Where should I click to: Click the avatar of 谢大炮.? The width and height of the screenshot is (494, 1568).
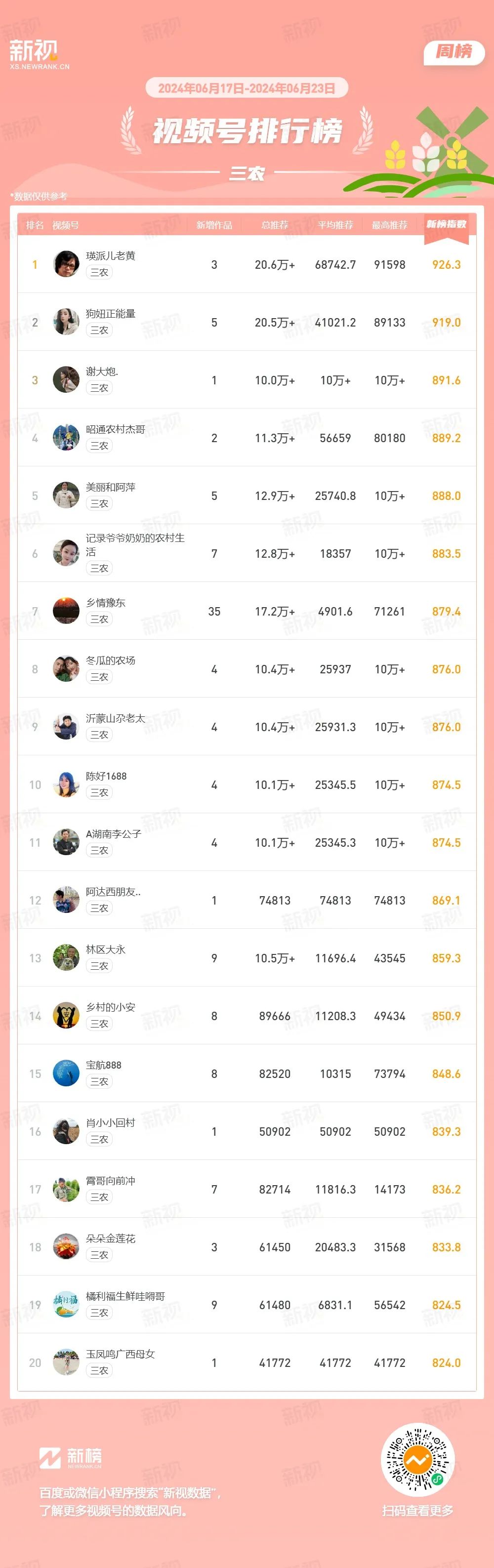click(x=66, y=380)
